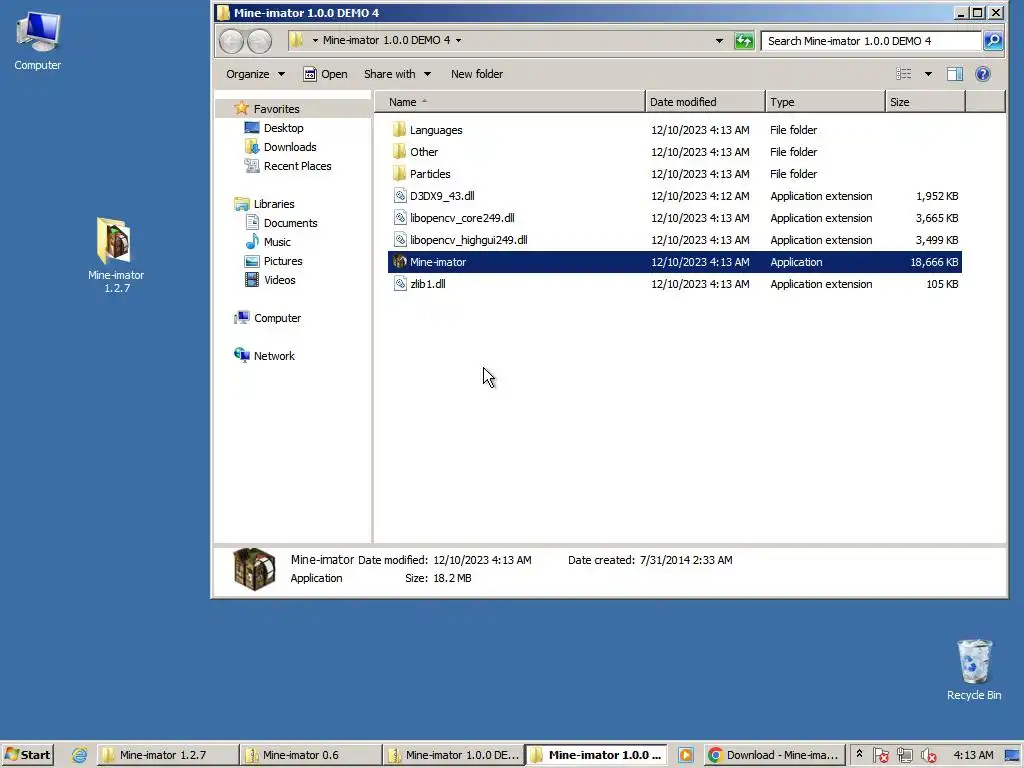Open Music library

[277, 242]
